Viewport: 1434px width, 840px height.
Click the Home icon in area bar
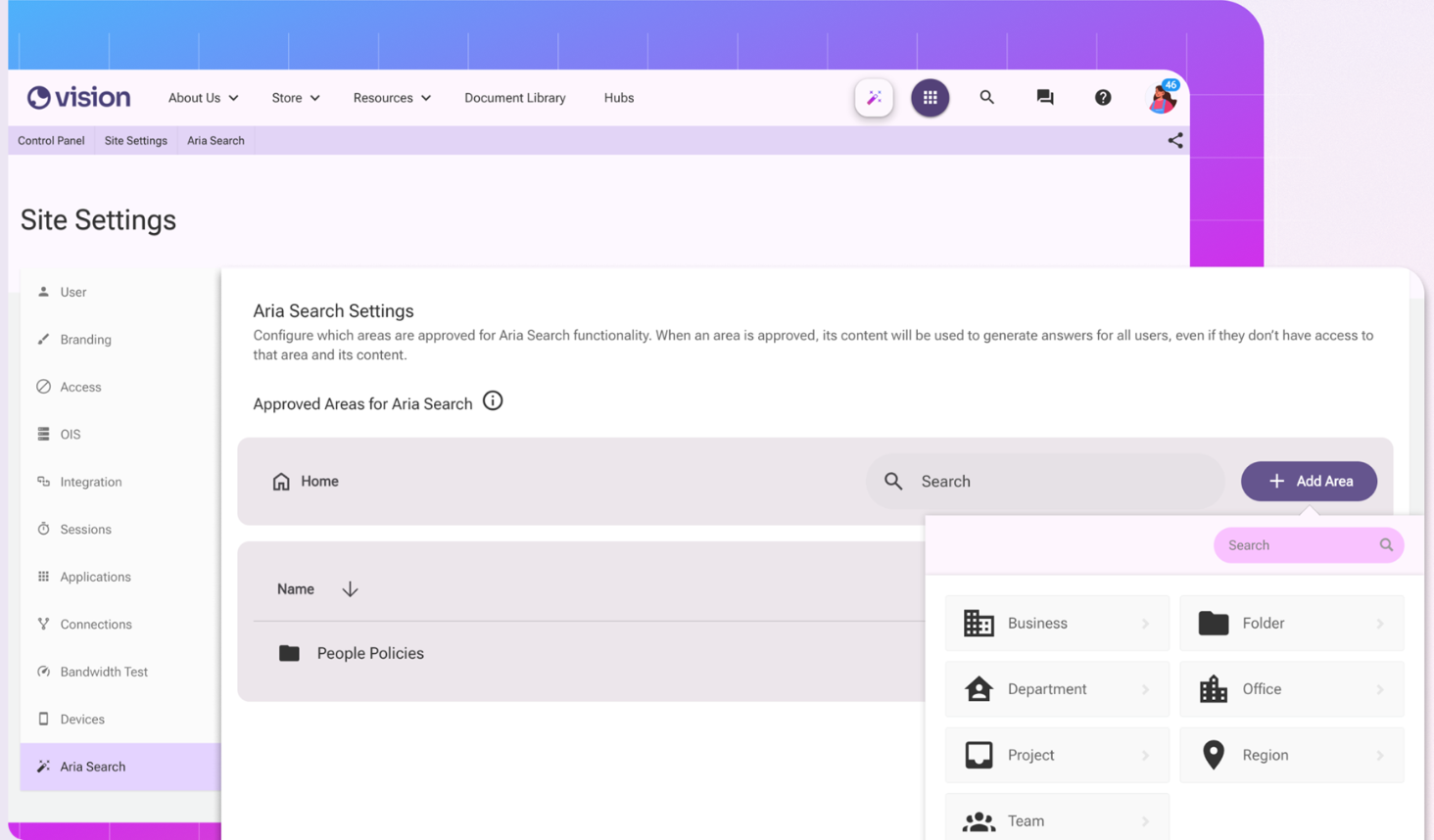point(281,482)
